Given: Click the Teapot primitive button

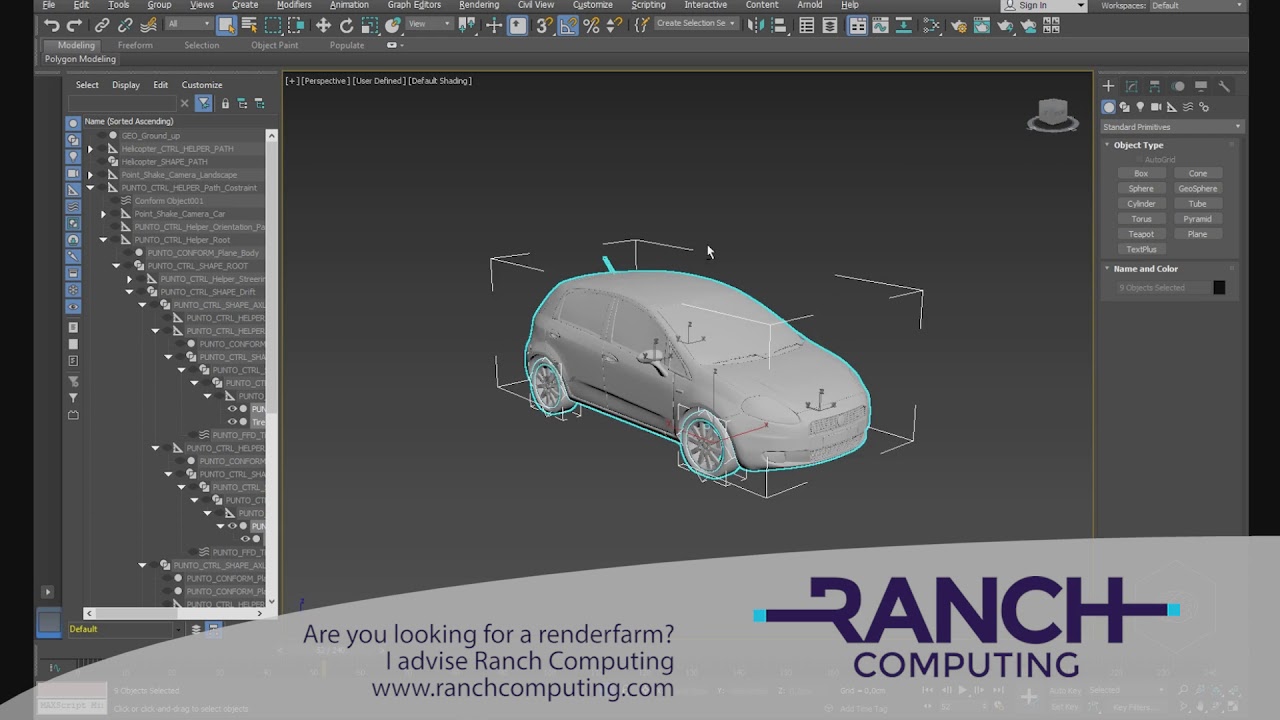Looking at the screenshot, I should [x=1141, y=234].
